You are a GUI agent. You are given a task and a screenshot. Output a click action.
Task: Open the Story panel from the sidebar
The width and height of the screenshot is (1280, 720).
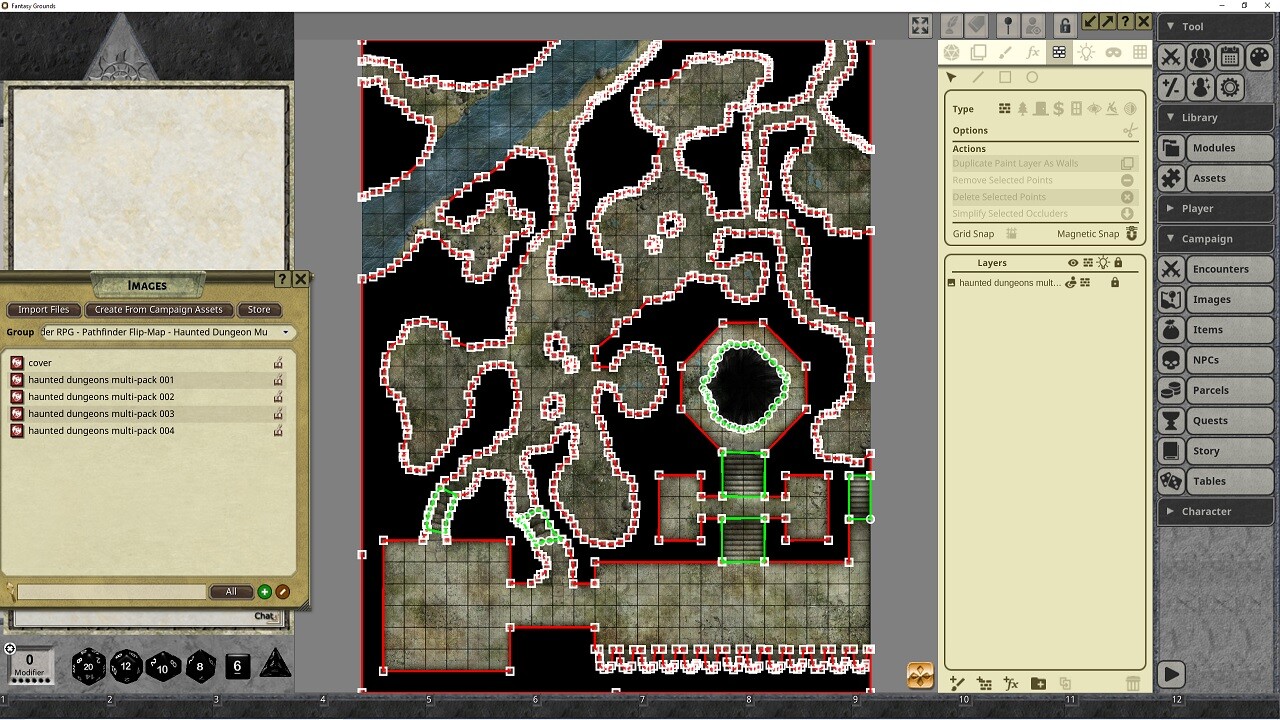coord(1213,450)
